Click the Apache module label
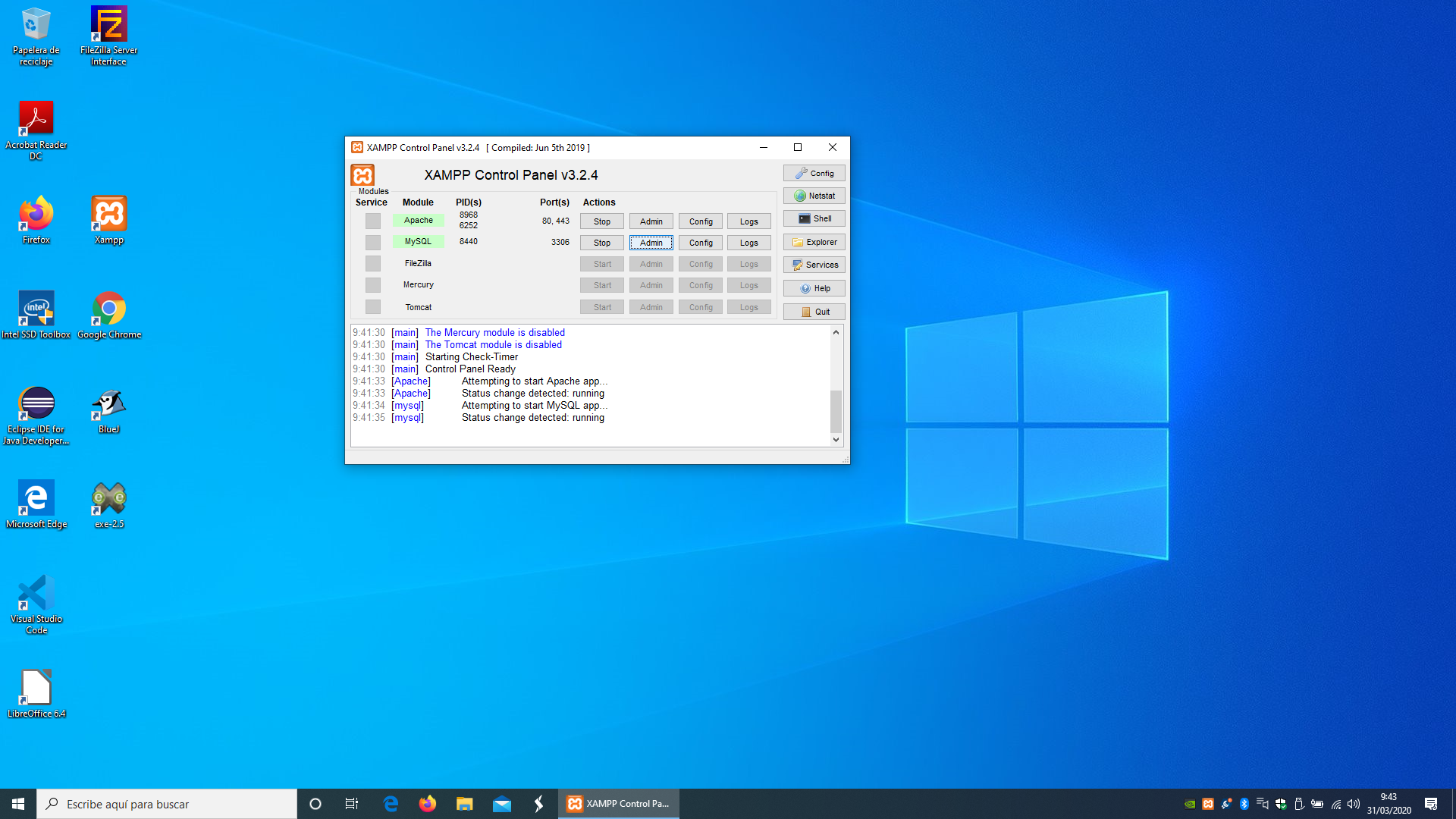 pyautogui.click(x=419, y=220)
